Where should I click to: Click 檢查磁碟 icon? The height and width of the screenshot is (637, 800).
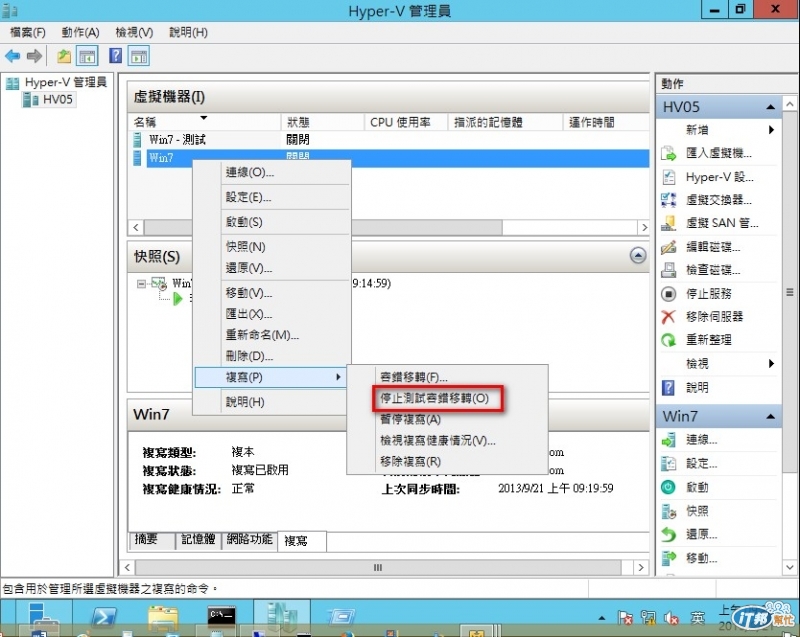click(x=668, y=270)
